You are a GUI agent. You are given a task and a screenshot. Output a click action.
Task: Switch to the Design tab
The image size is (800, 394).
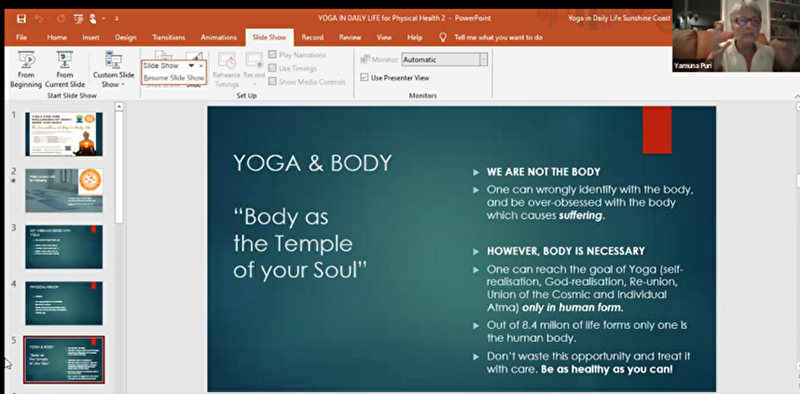[x=126, y=37]
